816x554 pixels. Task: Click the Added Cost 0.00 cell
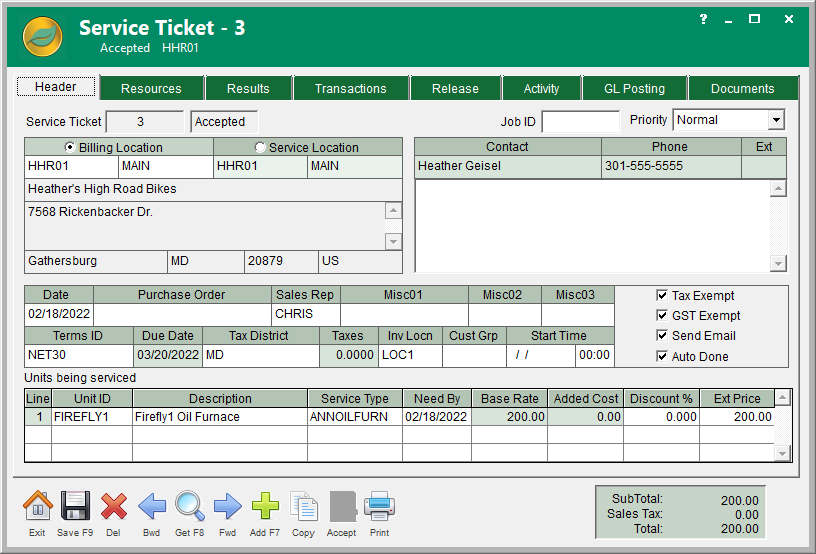pos(585,417)
